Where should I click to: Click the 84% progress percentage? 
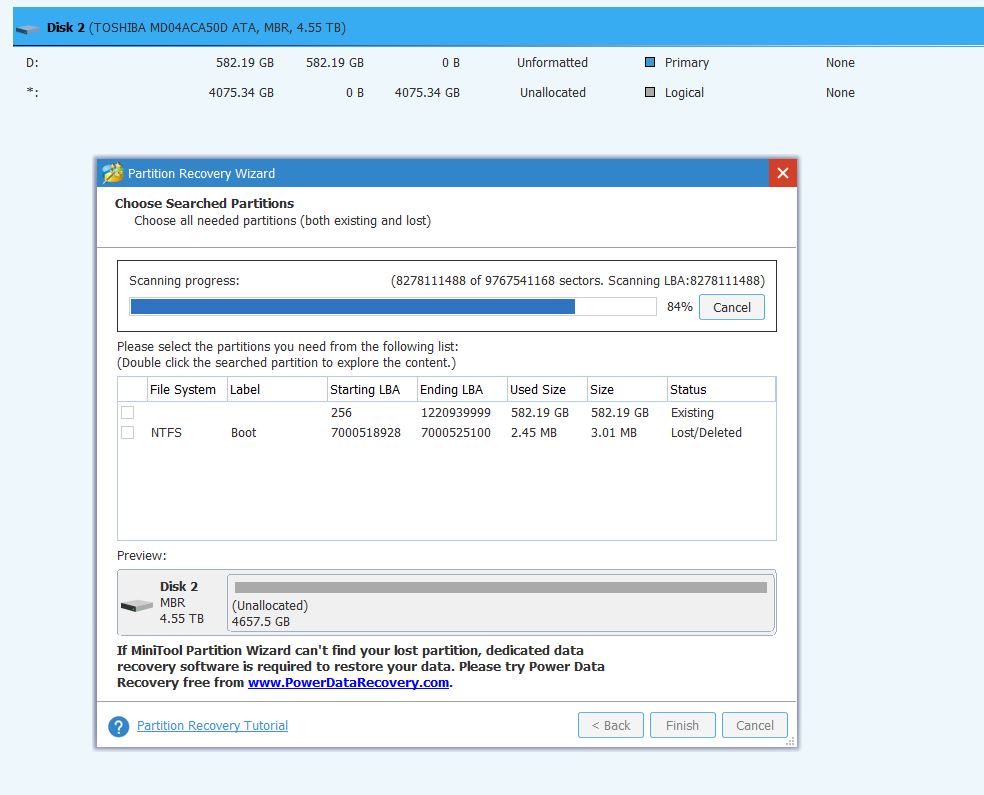(680, 306)
